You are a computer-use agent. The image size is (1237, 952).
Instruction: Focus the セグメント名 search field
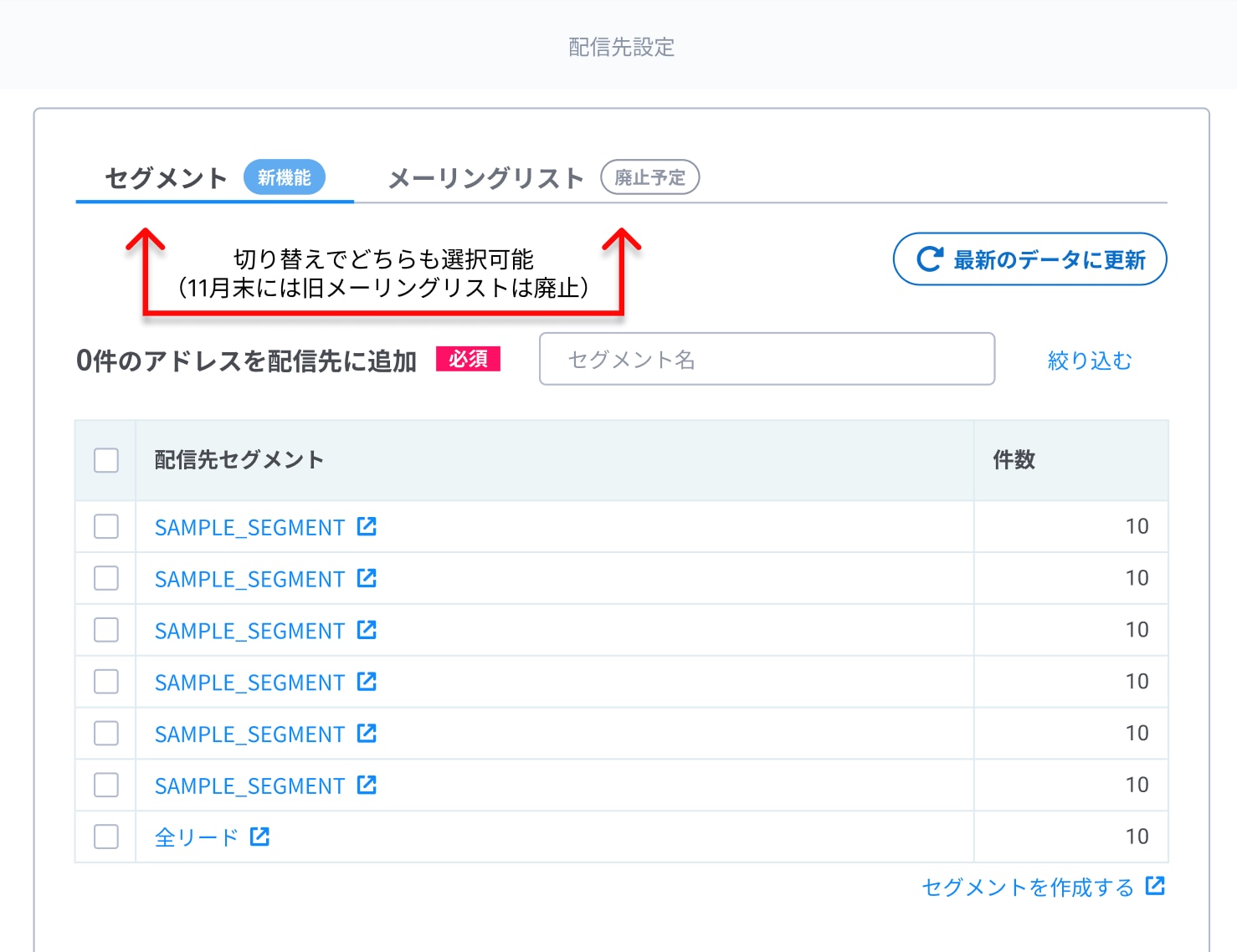[767, 359]
